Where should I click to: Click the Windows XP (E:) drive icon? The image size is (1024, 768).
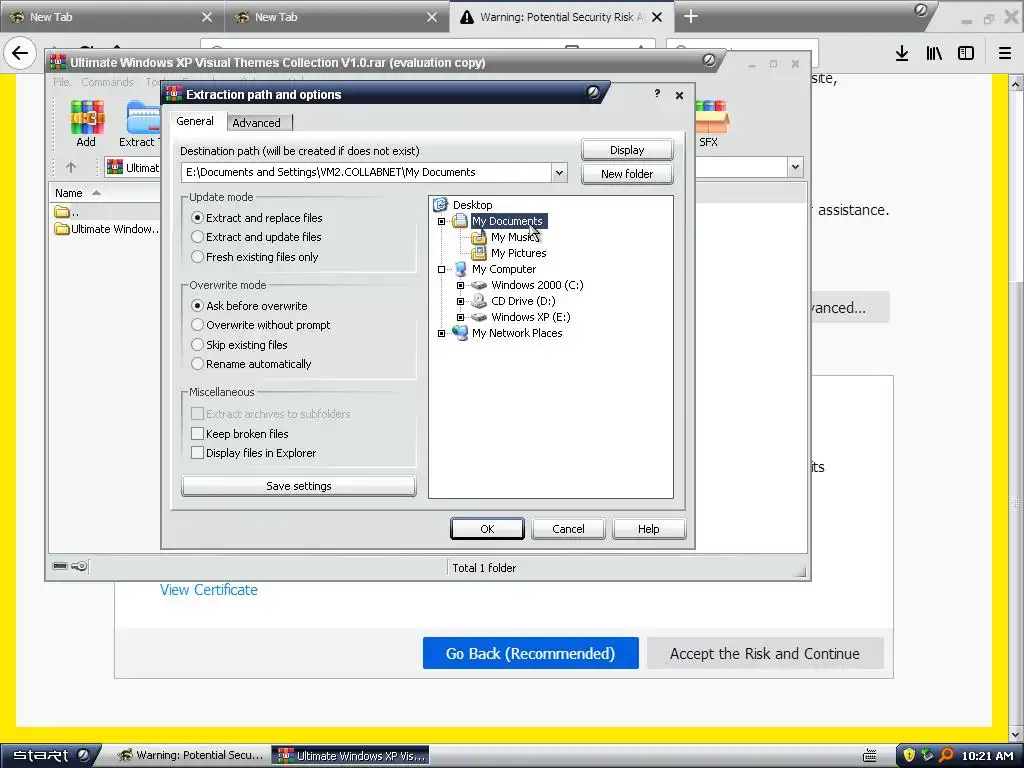coord(479,317)
